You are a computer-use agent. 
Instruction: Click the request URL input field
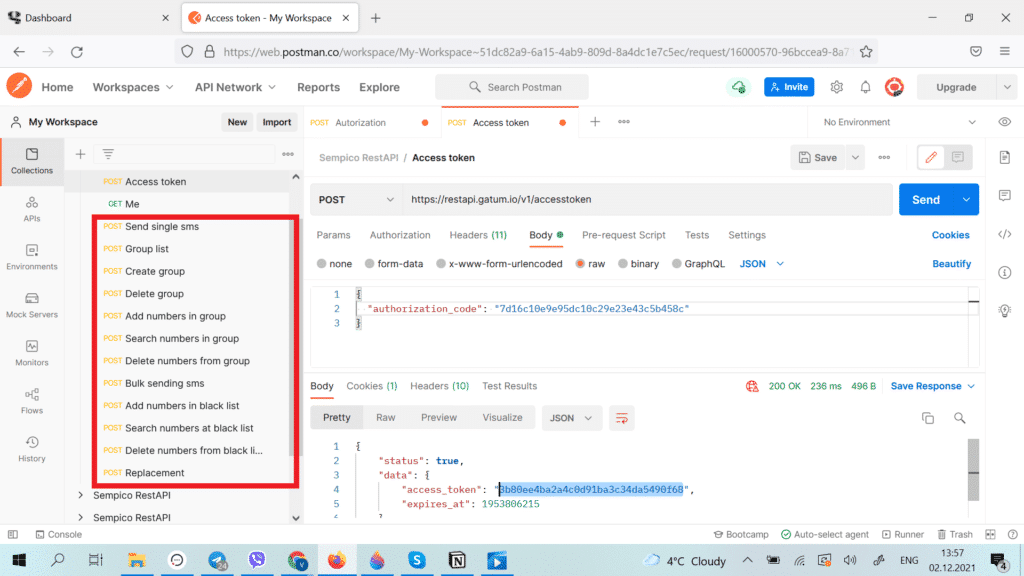point(647,200)
